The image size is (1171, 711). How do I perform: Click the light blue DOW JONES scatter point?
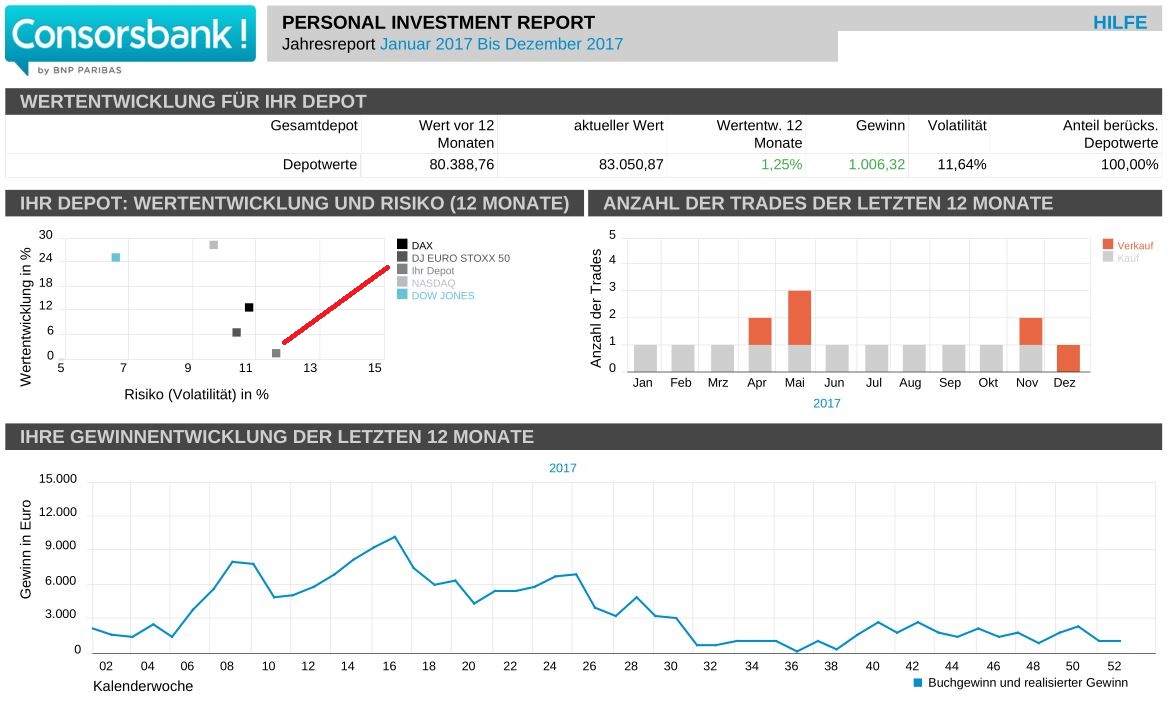(116, 258)
